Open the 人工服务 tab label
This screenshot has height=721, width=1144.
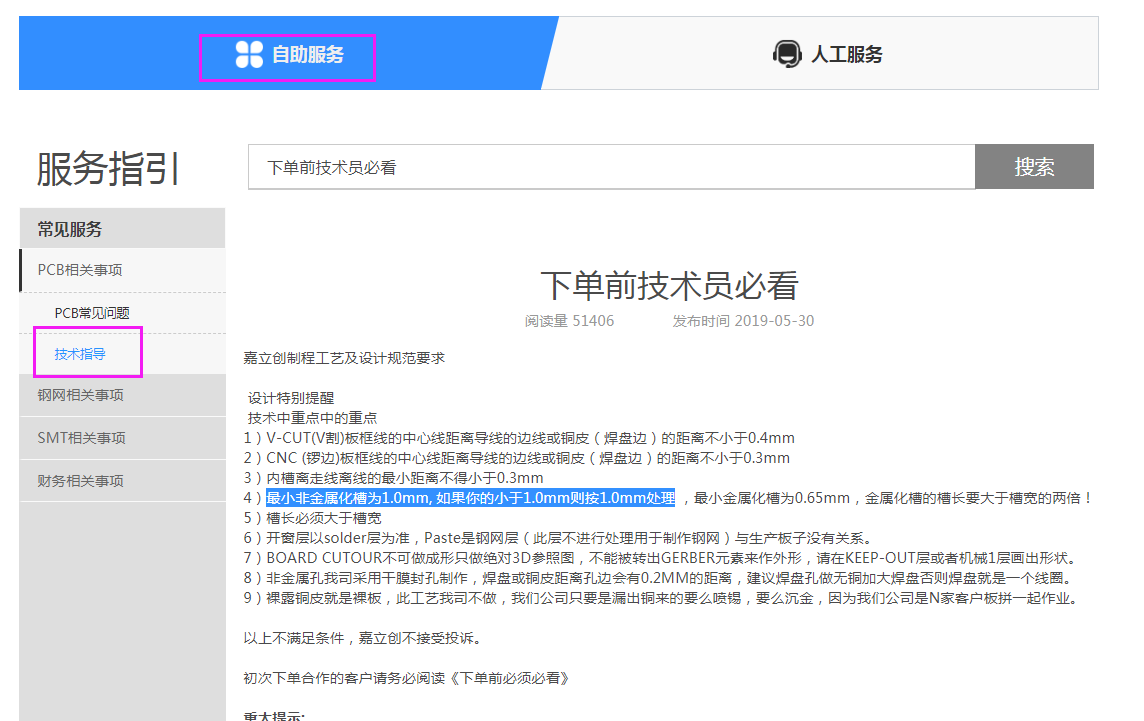(846, 55)
